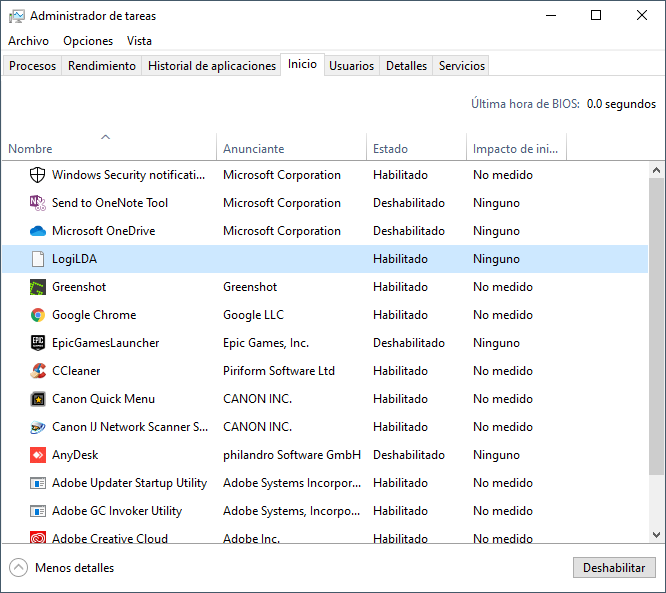The height and width of the screenshot is (593, 666).
Task: Click the scrollbar down arrow
Action: (656, 534)
